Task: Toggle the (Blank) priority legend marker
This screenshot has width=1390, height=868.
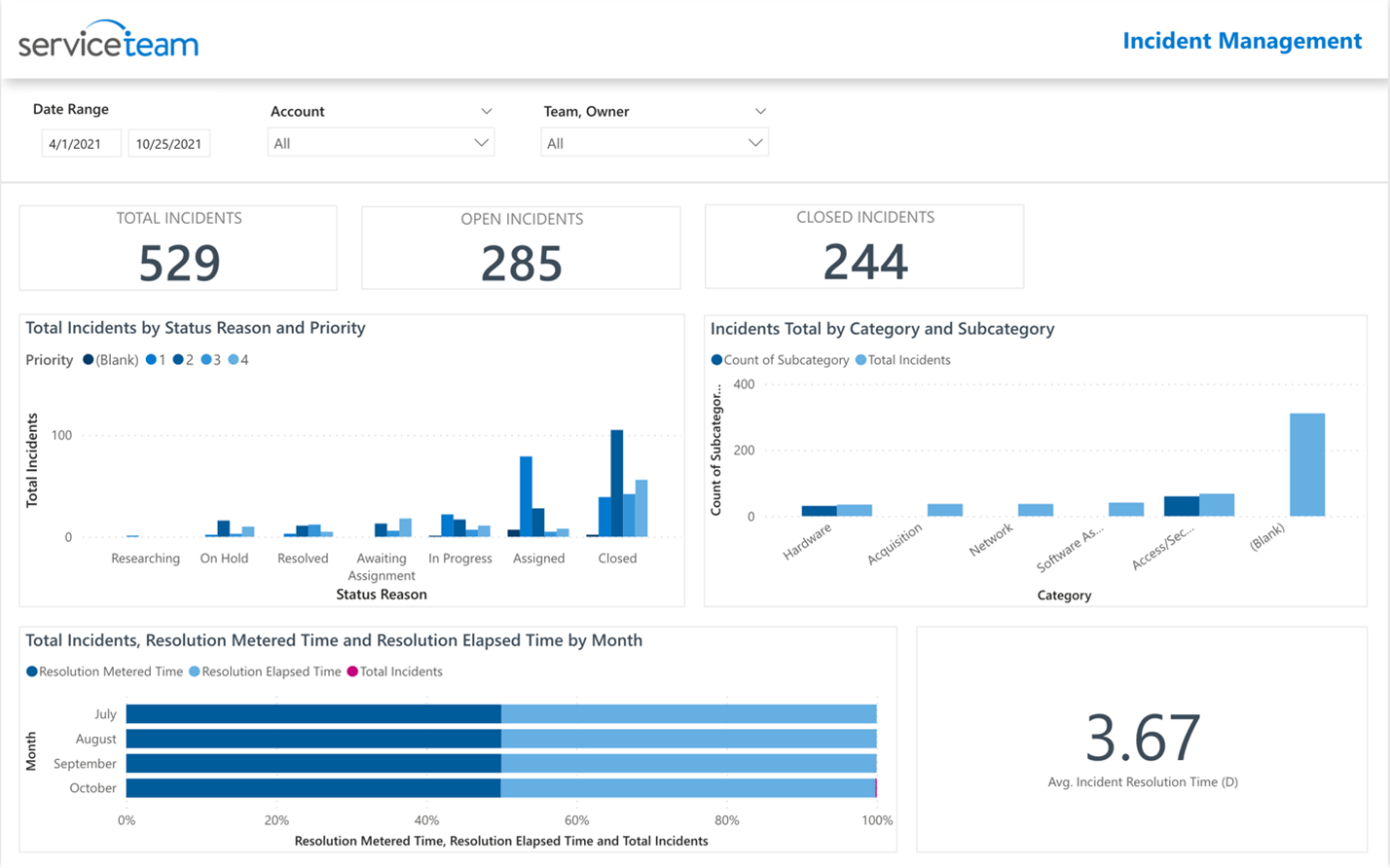Action: (110, 359)
